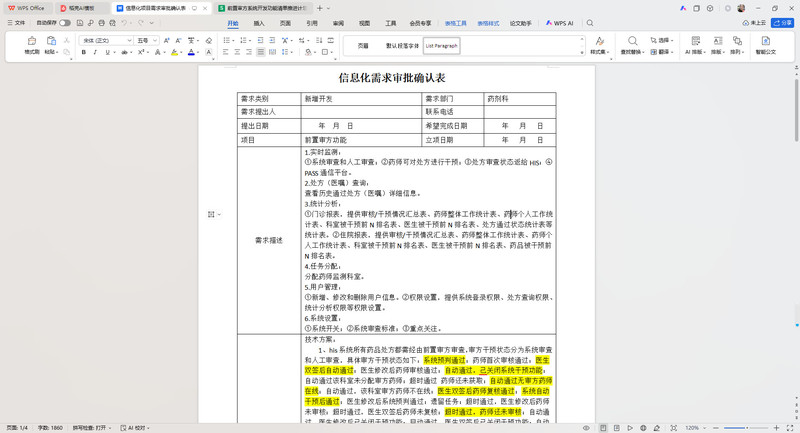Toggle the character border A icon
The width and height of the screenshot is (800, 433).
[x=209, y=52]
